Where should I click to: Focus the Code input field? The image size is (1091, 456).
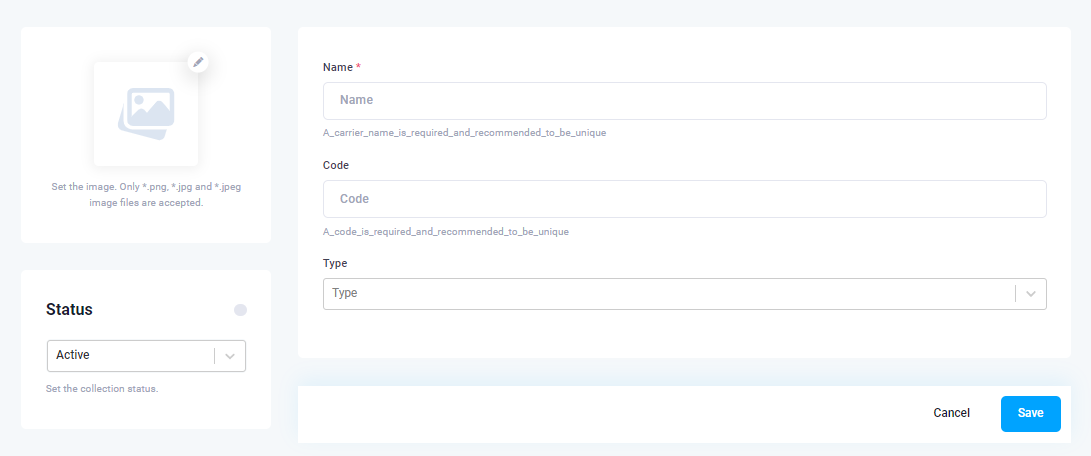(x=685, y=199)
